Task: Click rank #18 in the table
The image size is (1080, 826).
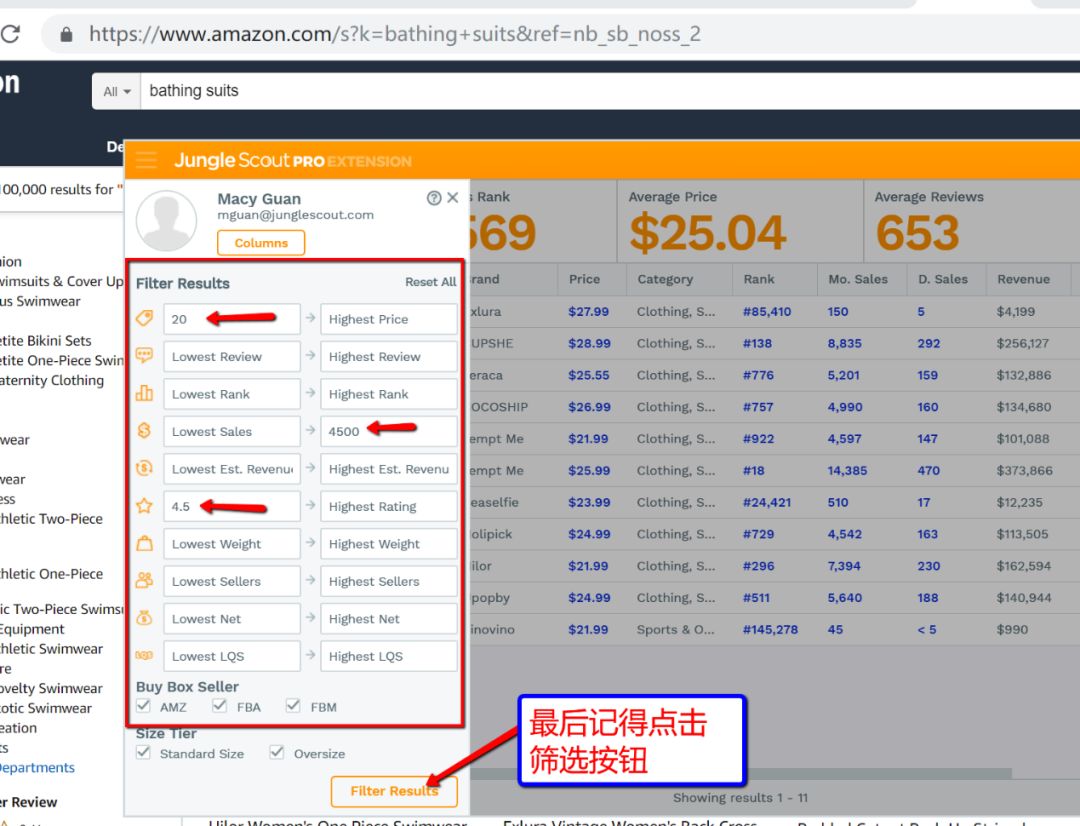Action: tap(754, 471)
